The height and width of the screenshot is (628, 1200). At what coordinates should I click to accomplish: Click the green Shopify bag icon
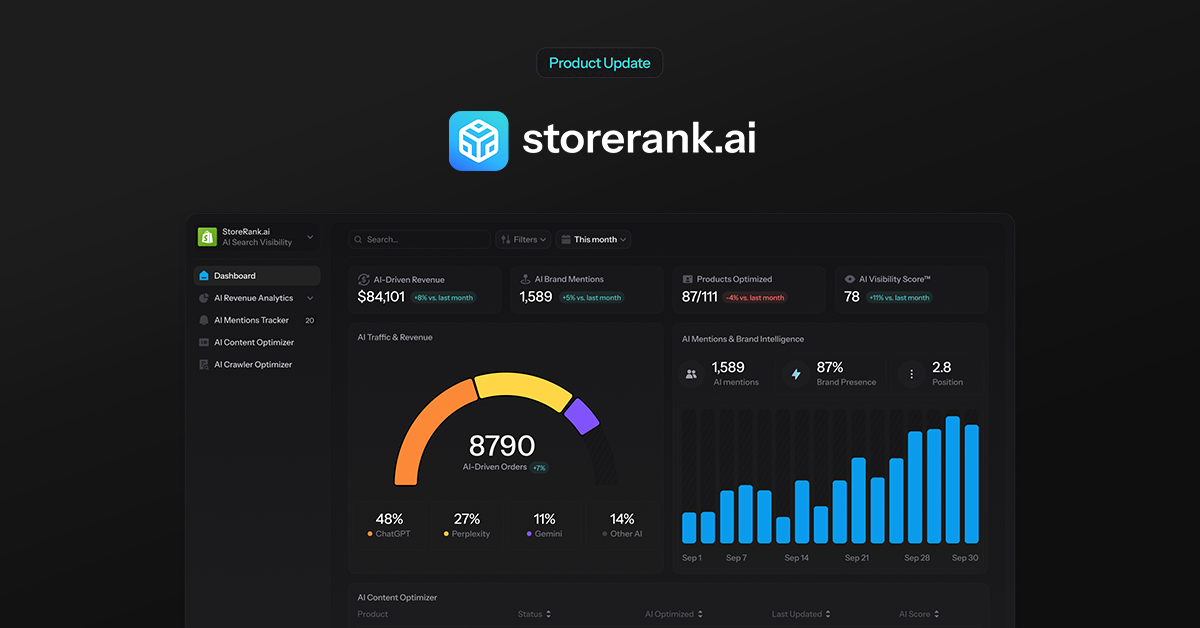[x=207, y=237]
